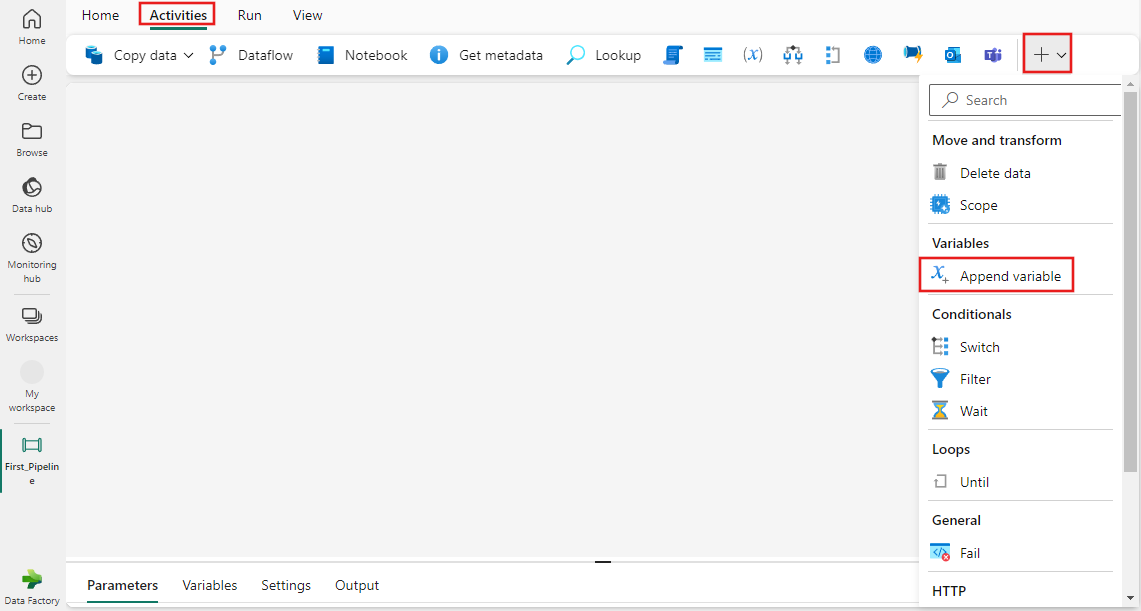Screen dimensions: 1141x611
Task: Click the Teams activity icon
Action: (x=993, y=55)
